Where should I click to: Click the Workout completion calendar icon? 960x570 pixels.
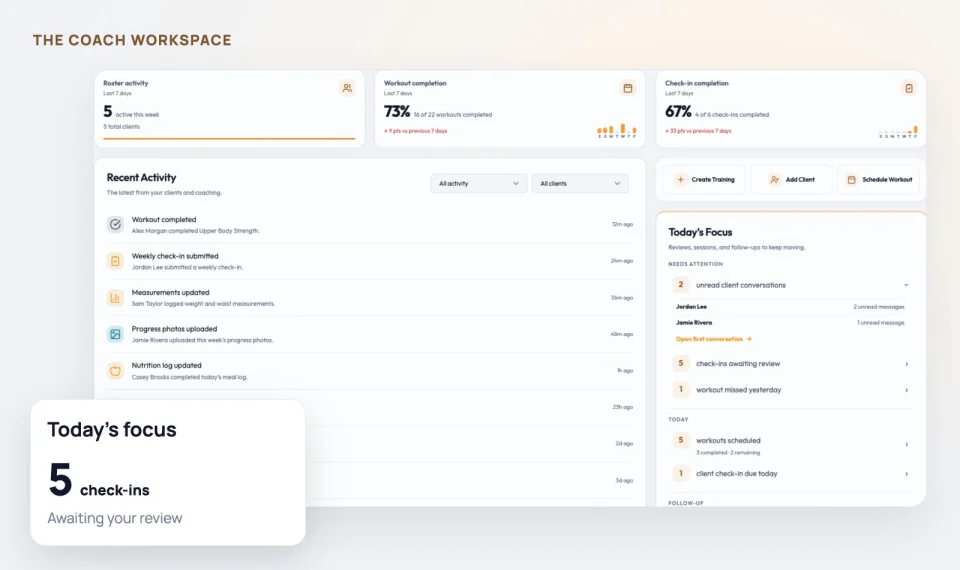628,88
